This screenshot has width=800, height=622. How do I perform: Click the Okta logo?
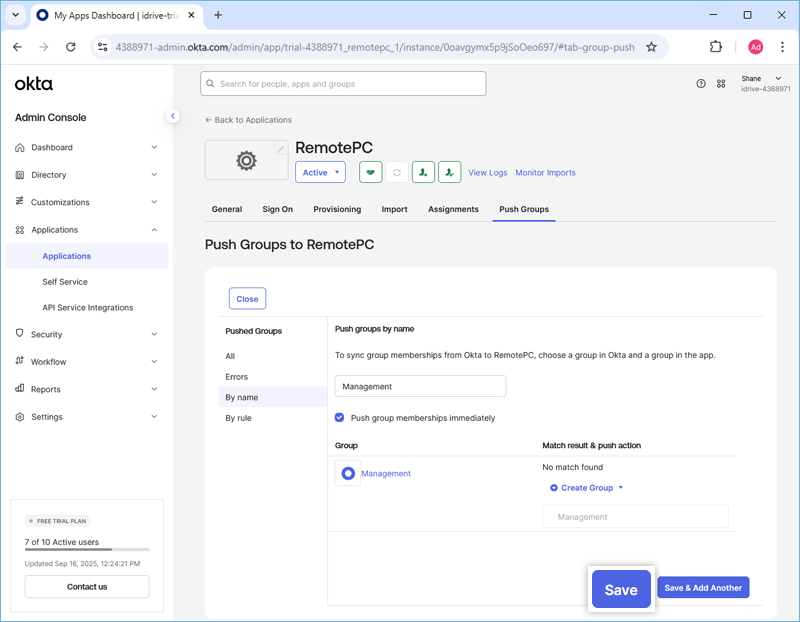tap(34, 84)
